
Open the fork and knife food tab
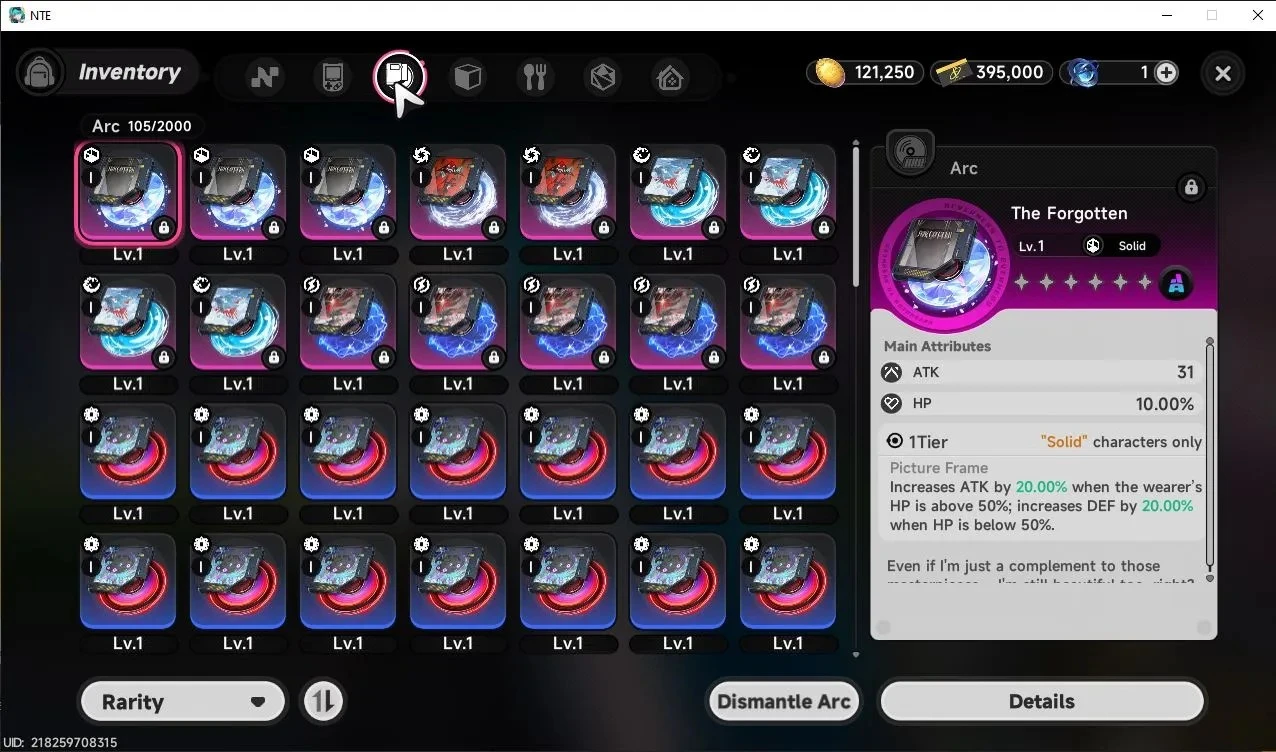(x=535, y=76)
